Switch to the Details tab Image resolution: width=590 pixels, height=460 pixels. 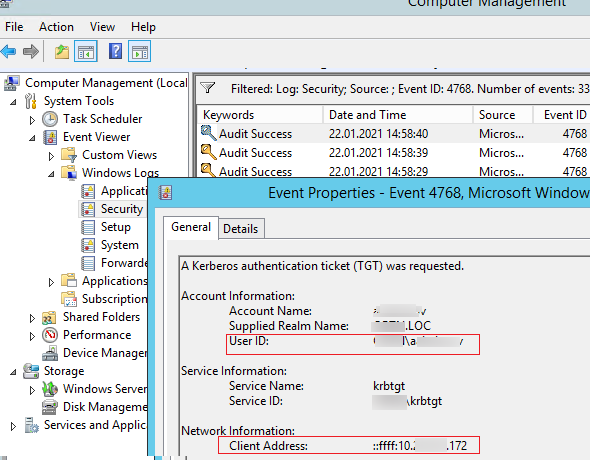point(241,229)
